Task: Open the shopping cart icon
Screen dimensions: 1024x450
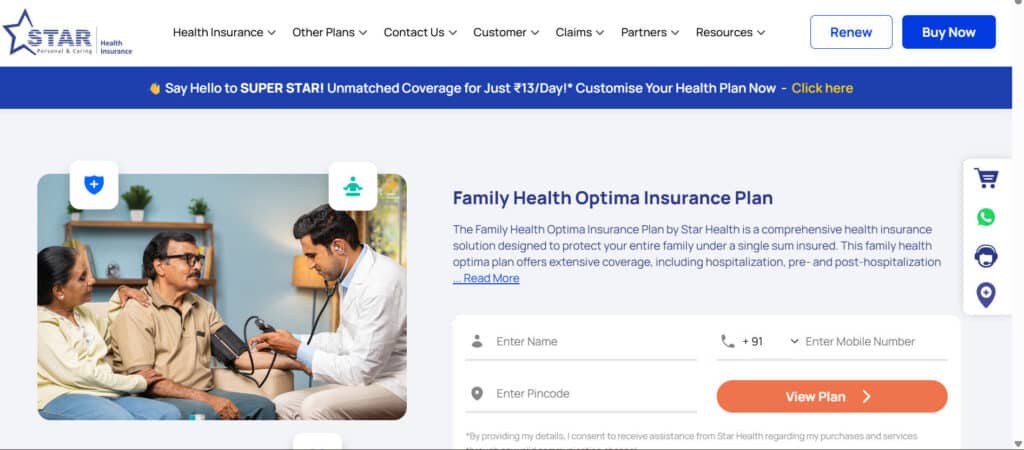Action: click(x=986, y=179)
